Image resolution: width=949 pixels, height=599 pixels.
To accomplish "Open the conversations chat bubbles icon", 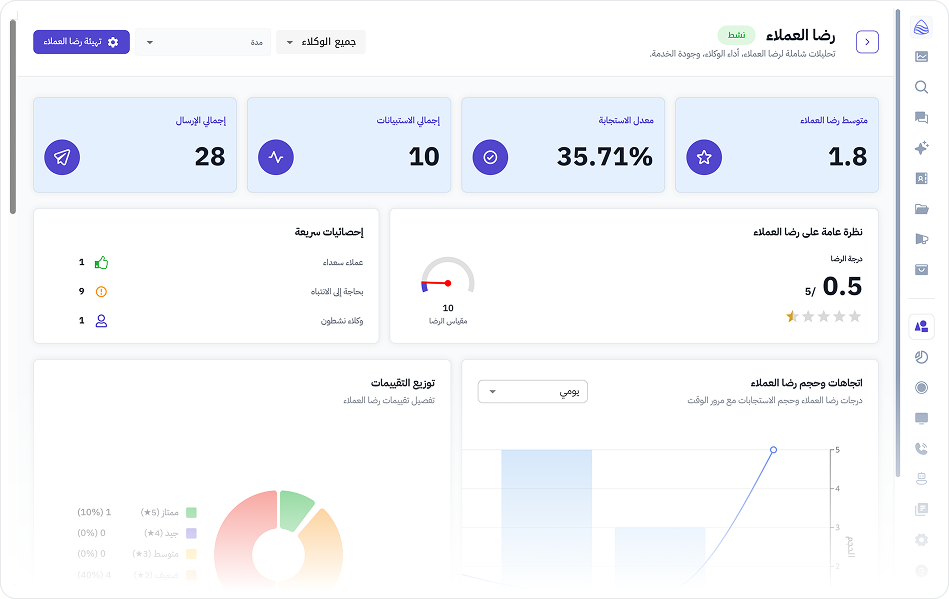I will (x=921, y=118).
